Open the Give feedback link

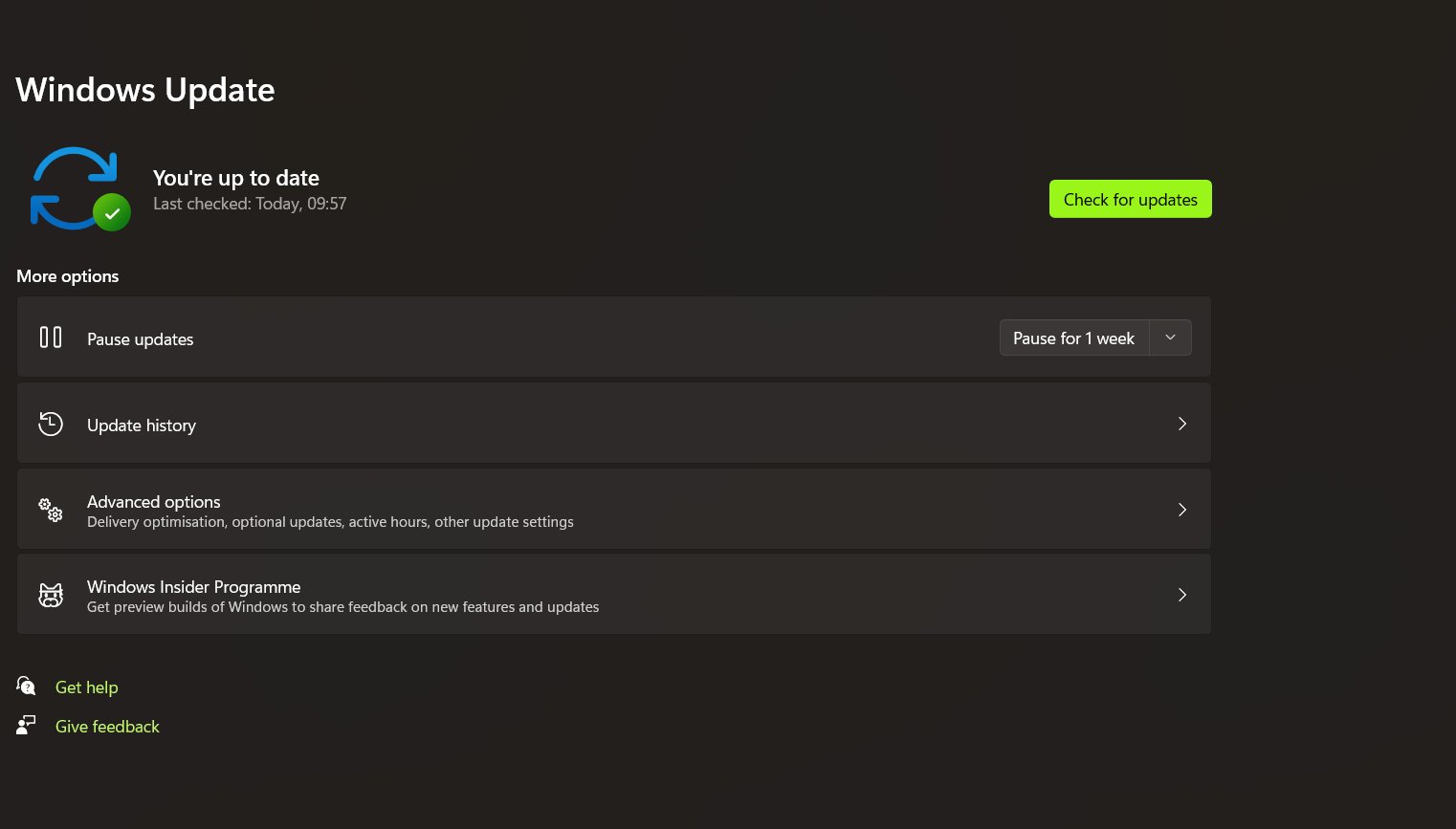pyautogui.click(x=107, y=727)
